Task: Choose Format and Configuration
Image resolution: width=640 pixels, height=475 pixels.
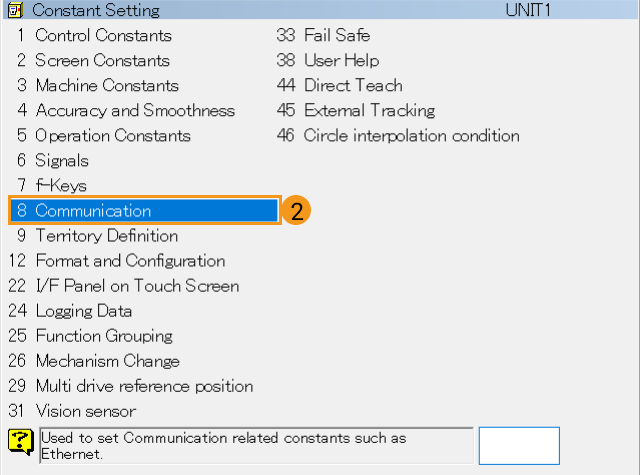Action: [129, 261]
